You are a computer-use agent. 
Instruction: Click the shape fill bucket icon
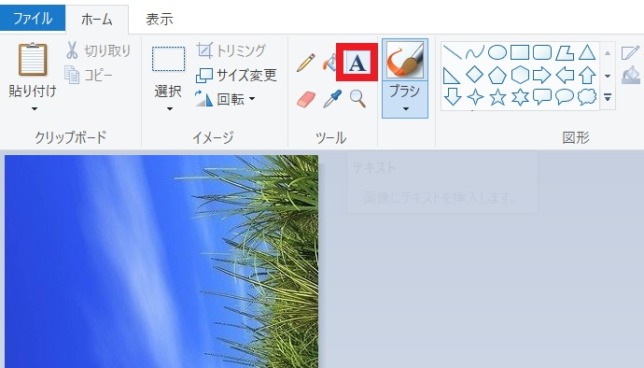[x=631, y=75]
